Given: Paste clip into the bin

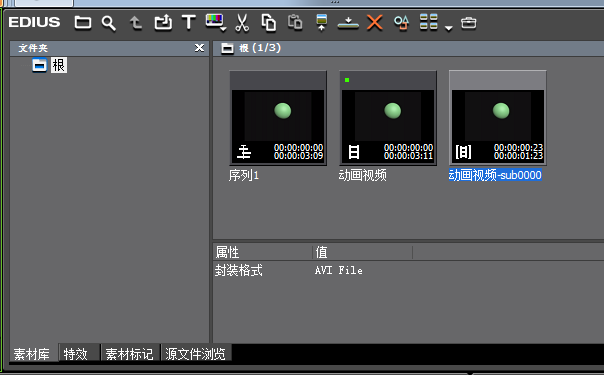Looking at the screenshot, I should (x=295, y=22).
